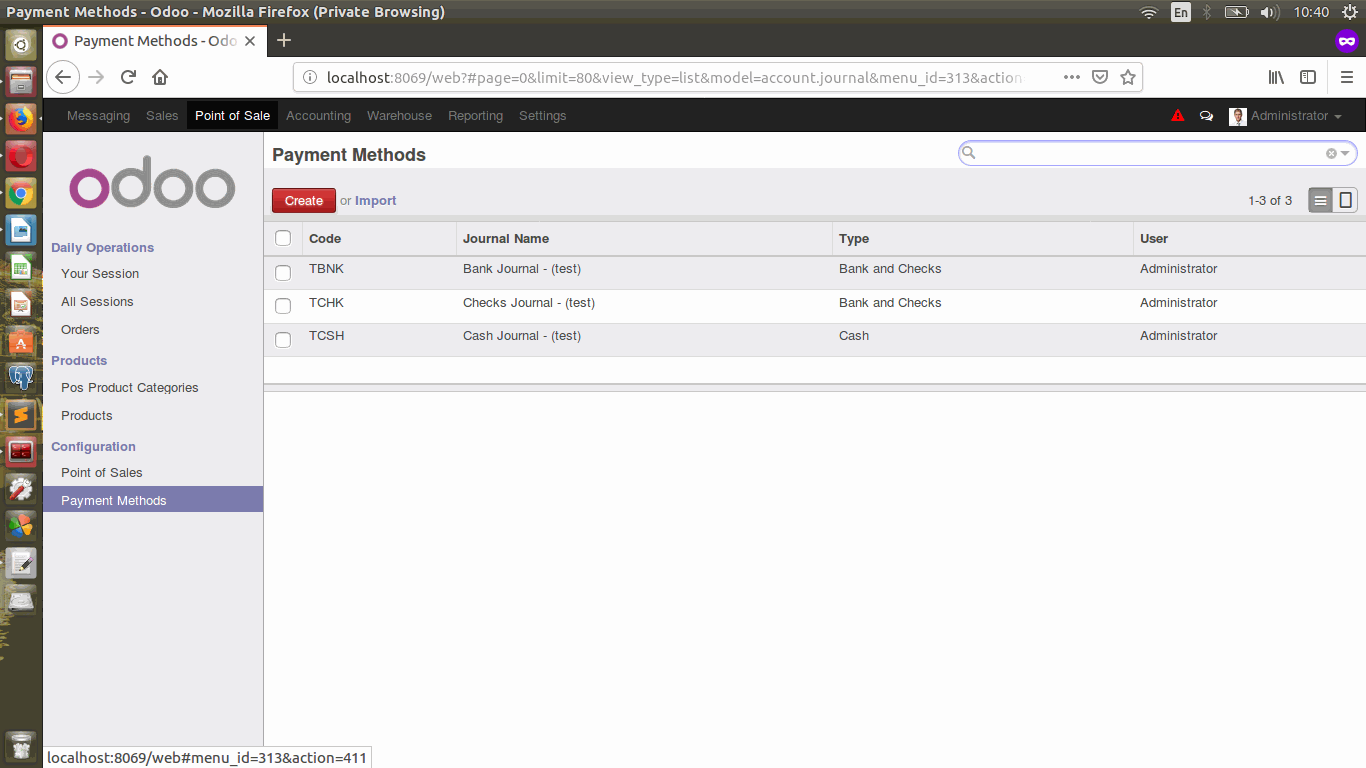
Task: Open page actions three-dot menu
Action: coord(1071,77)
